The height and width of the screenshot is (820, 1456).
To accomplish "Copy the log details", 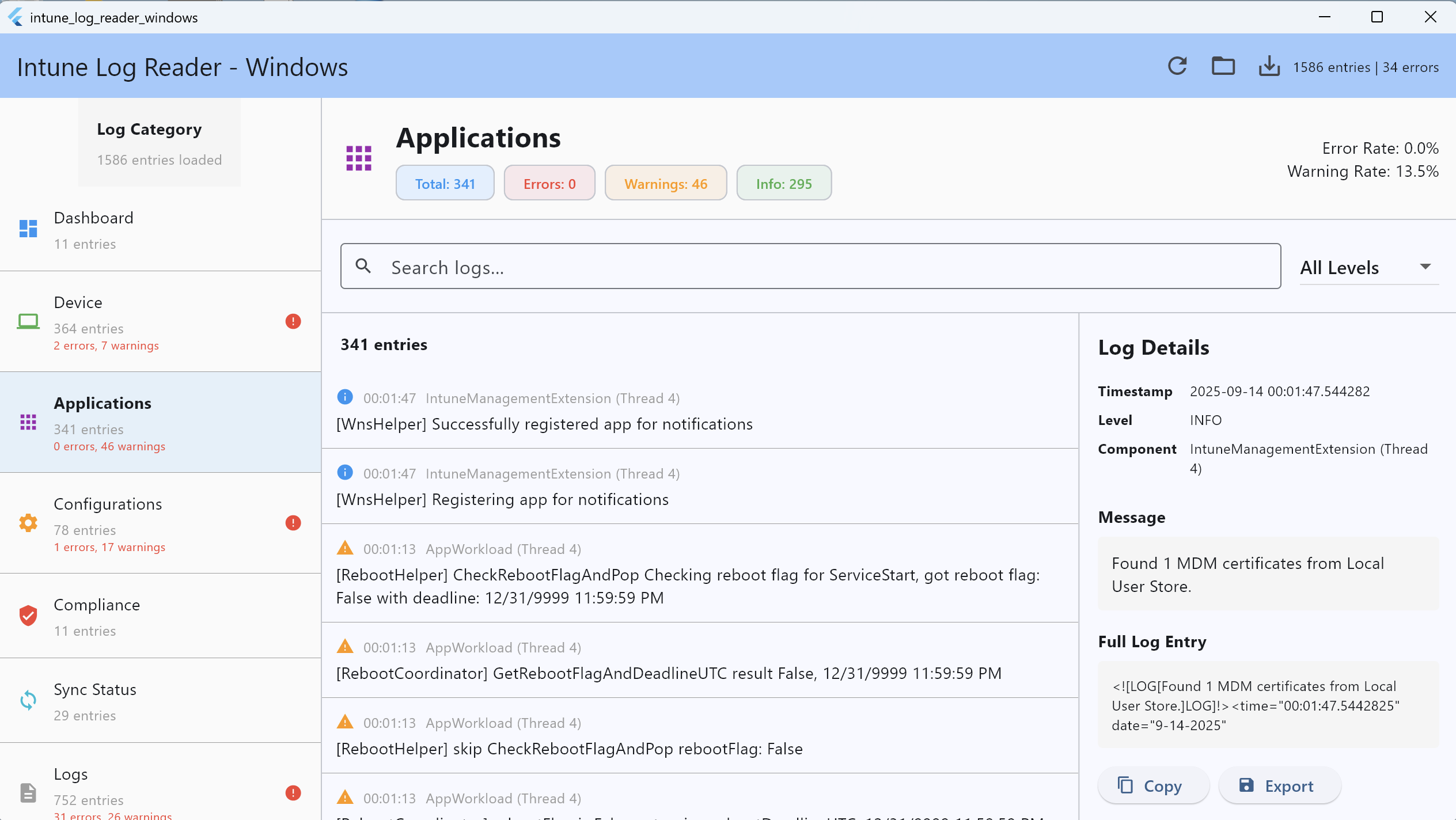I will [x=1153, y=785].
